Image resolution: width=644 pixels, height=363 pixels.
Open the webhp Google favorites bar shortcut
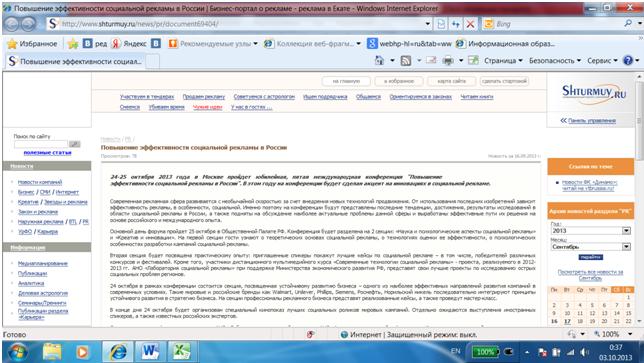(x=409, y=44)
